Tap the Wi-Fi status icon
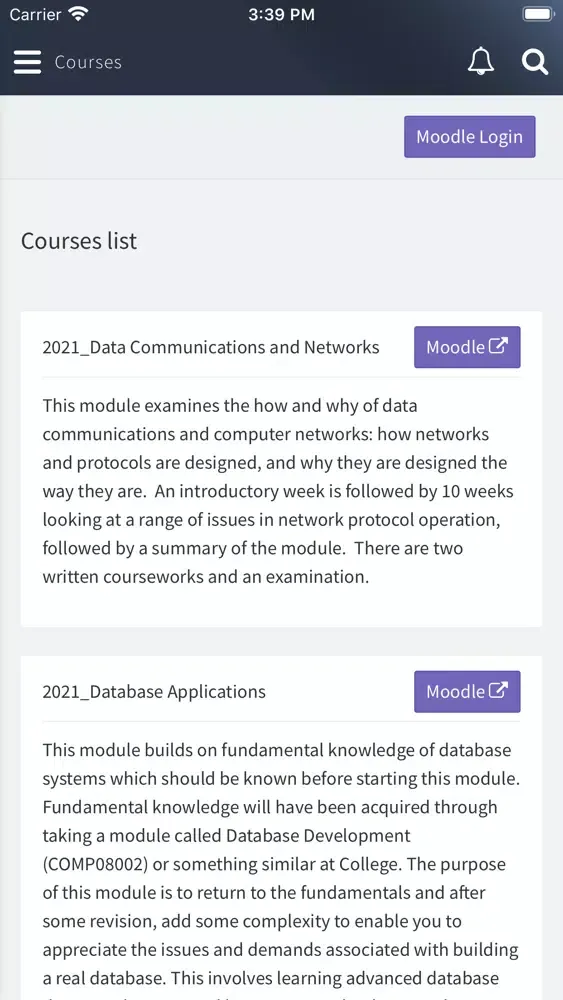Viewport: 563px width, 1000px height. click(78, 14)
